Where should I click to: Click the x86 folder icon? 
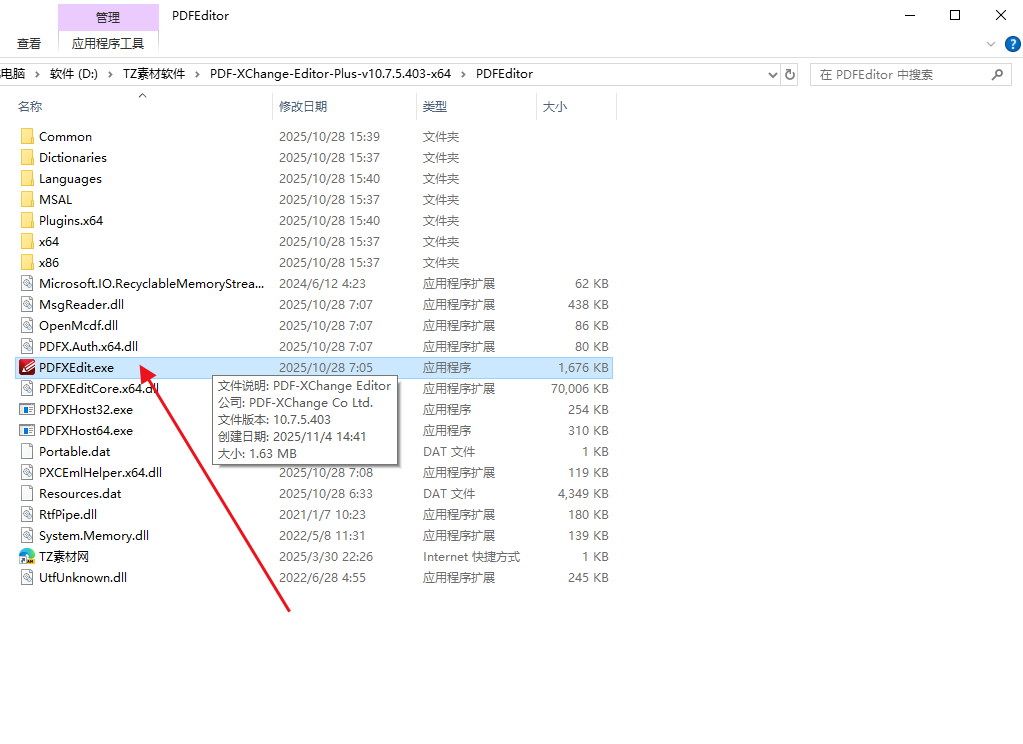pyautogui.click(x=27, y=262)
